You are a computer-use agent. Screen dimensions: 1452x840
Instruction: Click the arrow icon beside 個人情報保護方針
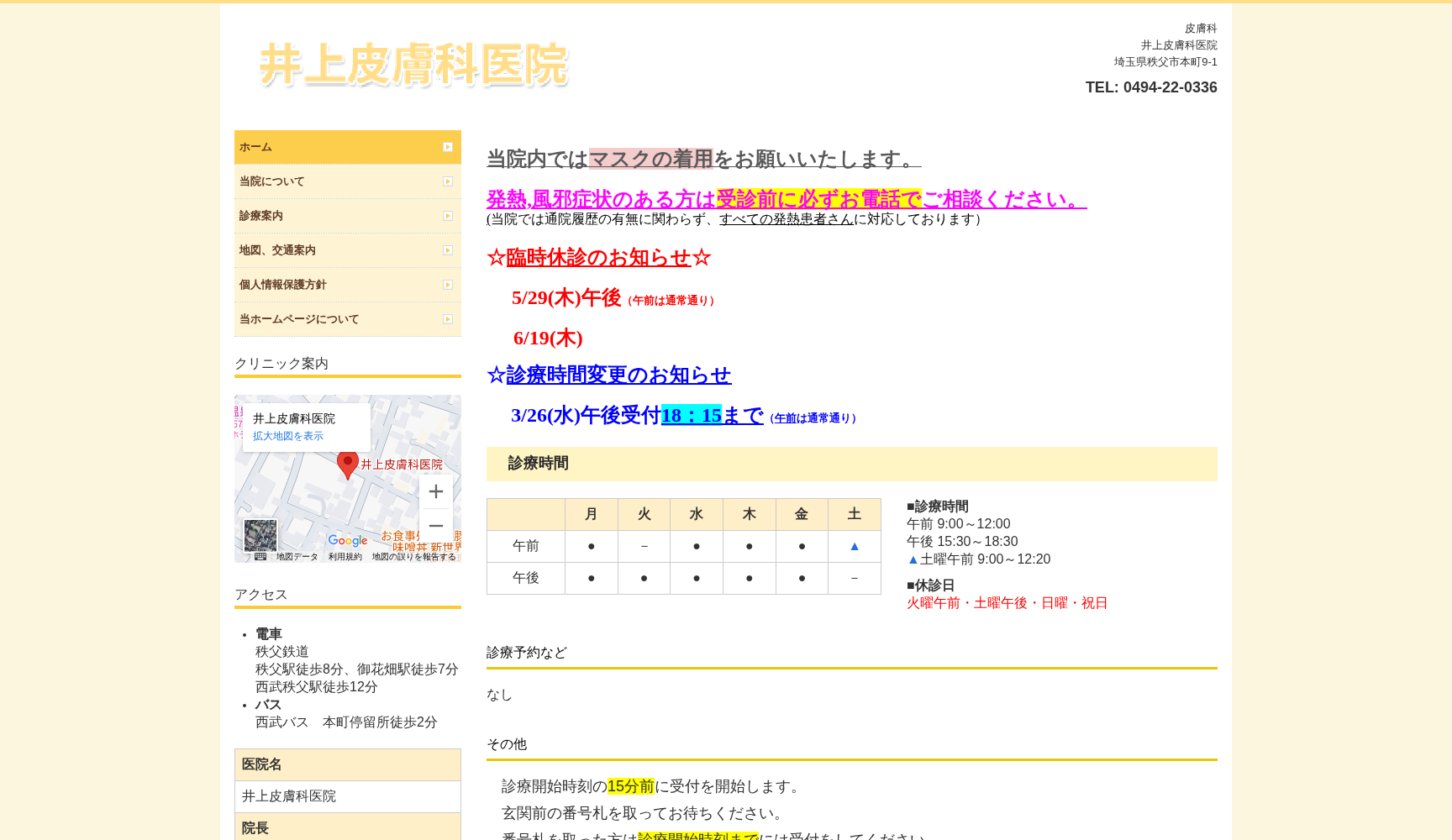coord(447,284)
